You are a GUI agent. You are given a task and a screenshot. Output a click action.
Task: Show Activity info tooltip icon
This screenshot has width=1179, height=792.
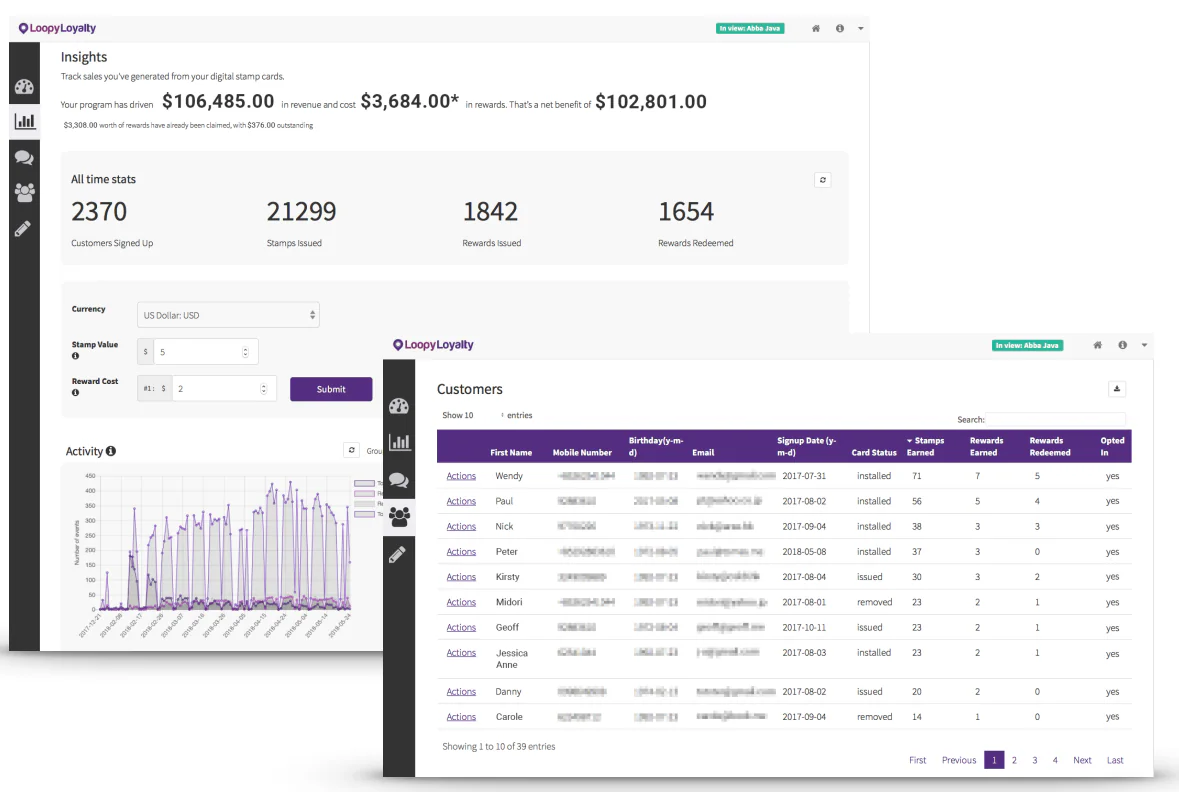point(111,451)
